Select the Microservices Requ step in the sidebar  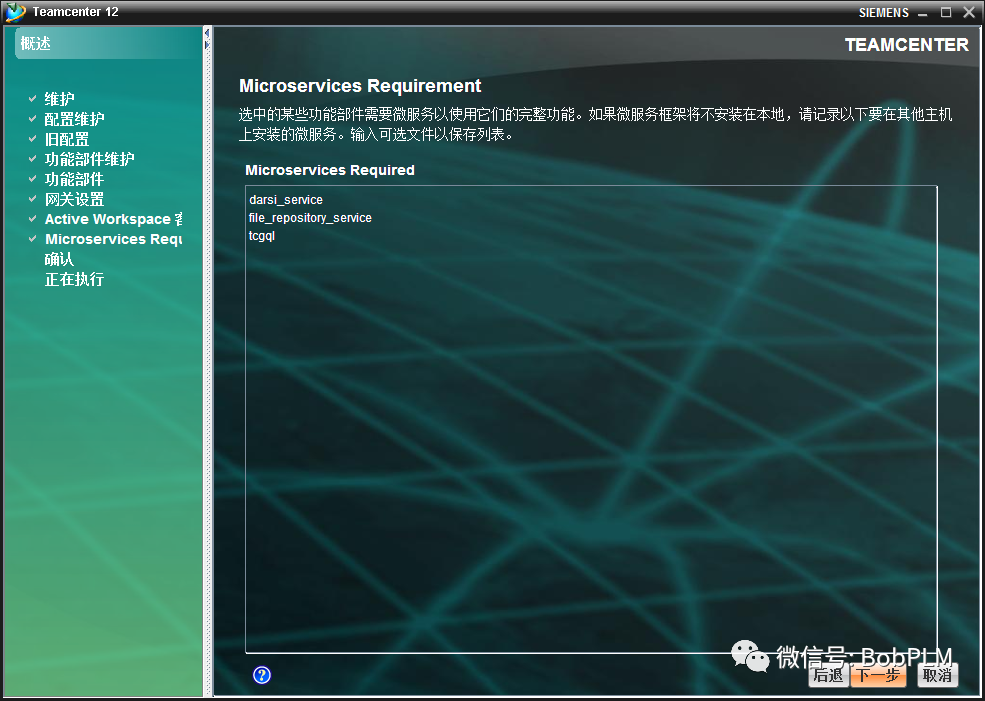tap(113, 239)
